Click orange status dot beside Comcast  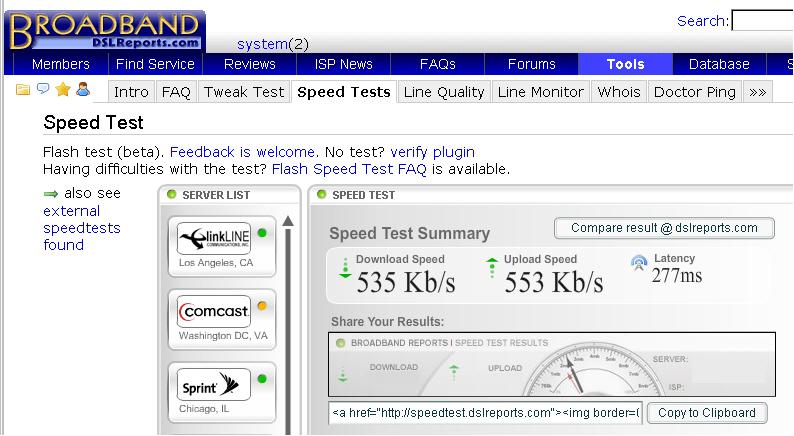262,306
